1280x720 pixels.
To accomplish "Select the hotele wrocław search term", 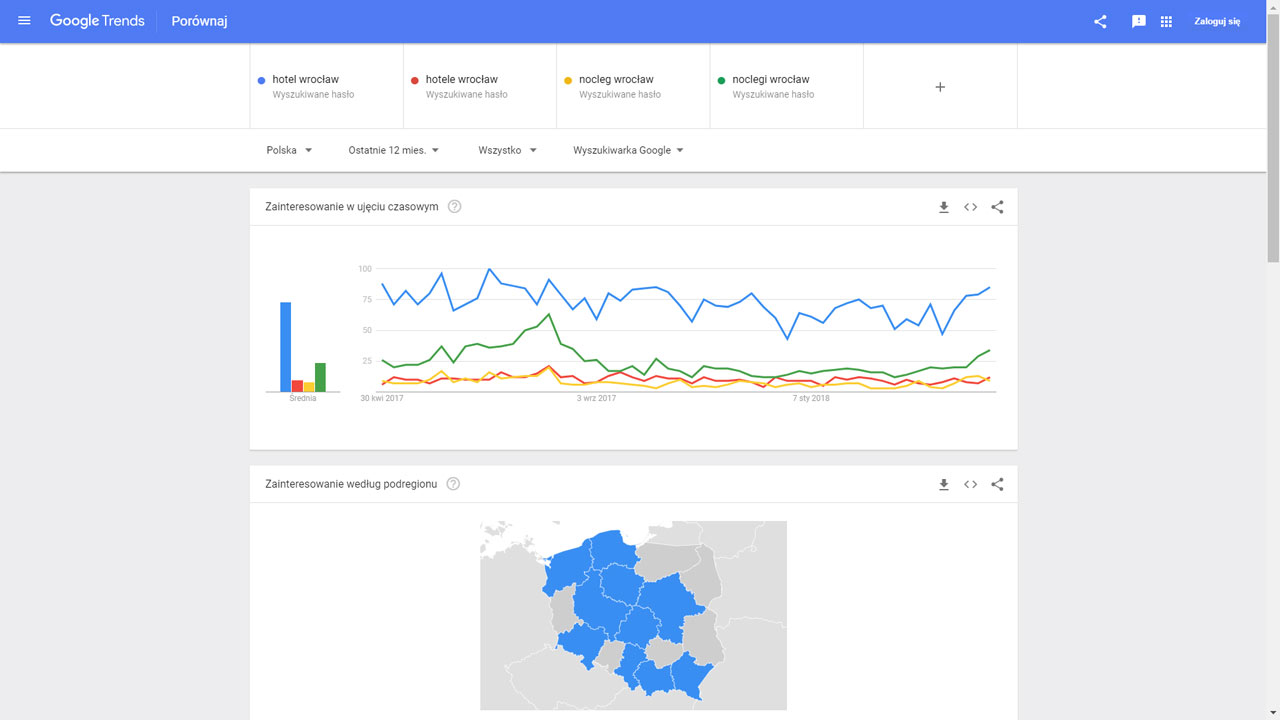I will pos(480,86).
